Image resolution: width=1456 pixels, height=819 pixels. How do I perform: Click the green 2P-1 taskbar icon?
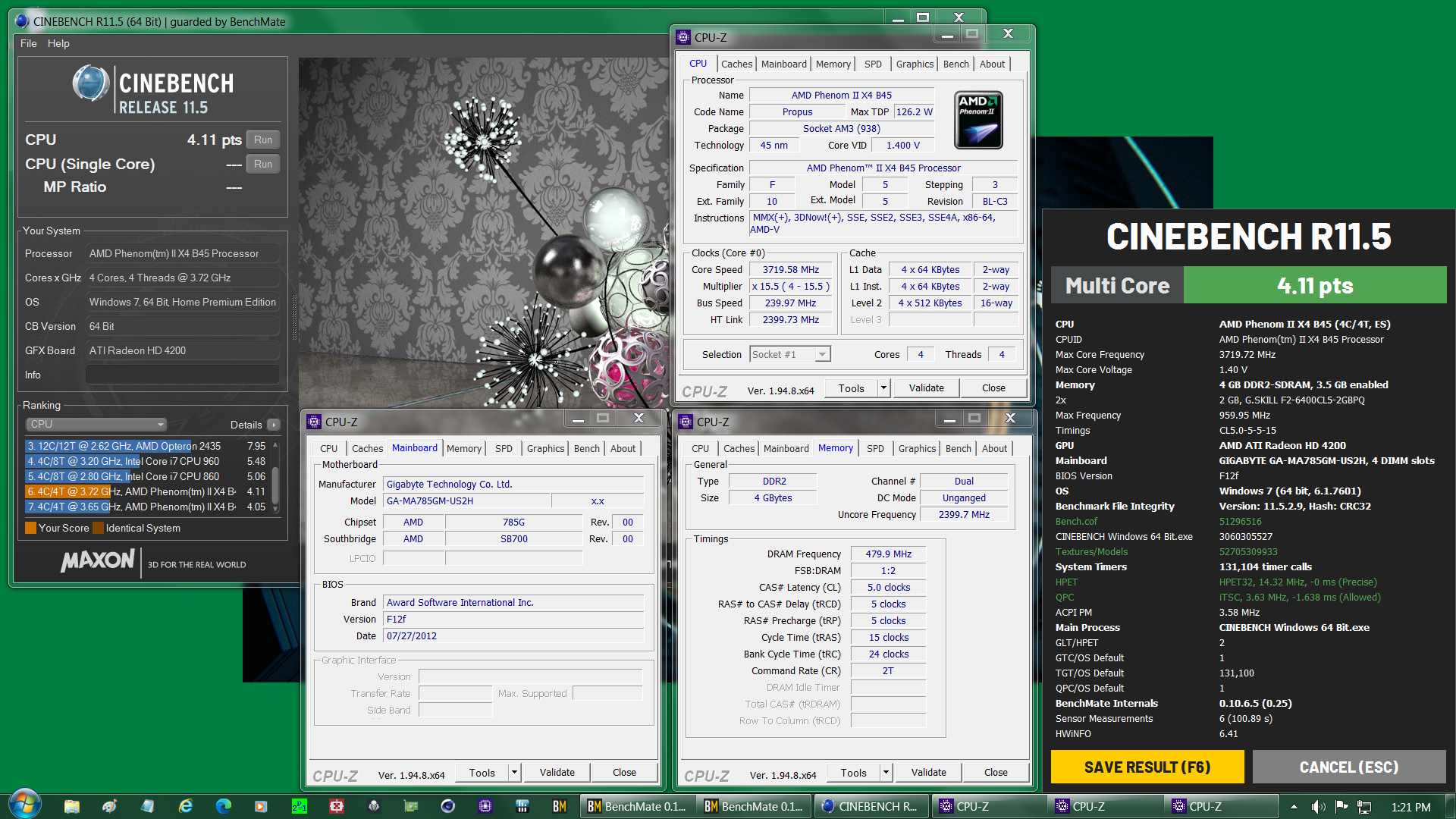(x=300, y=806)
